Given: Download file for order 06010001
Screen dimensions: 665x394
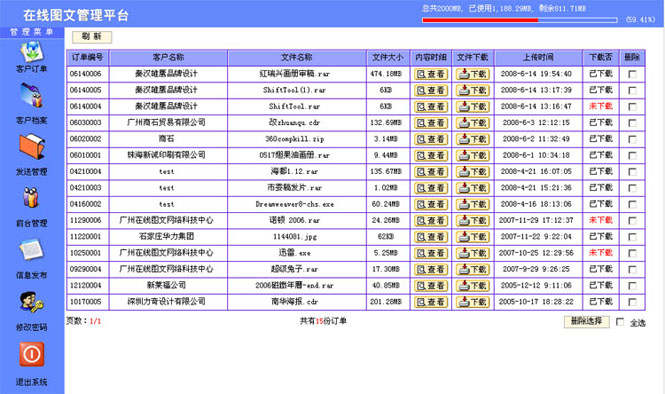Looking at the screenshot, I should [x=473, y=156].
